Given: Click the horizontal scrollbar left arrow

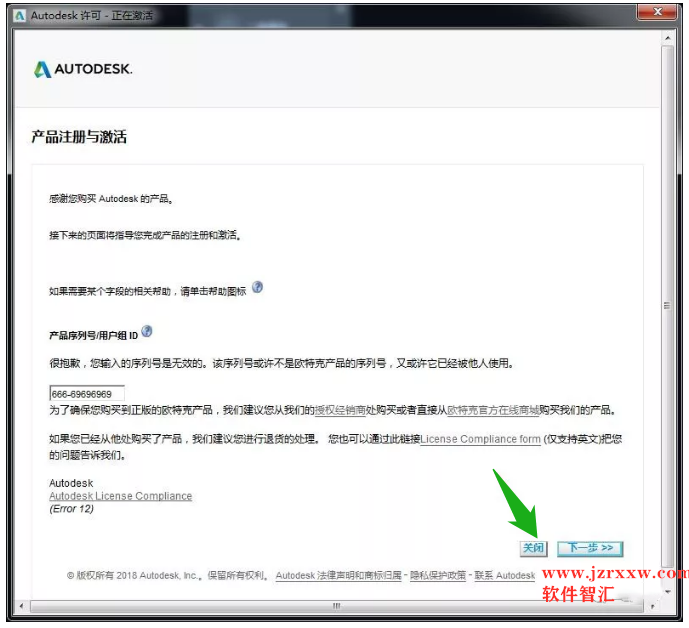Looking at the screenshot, I should [22, 606].
